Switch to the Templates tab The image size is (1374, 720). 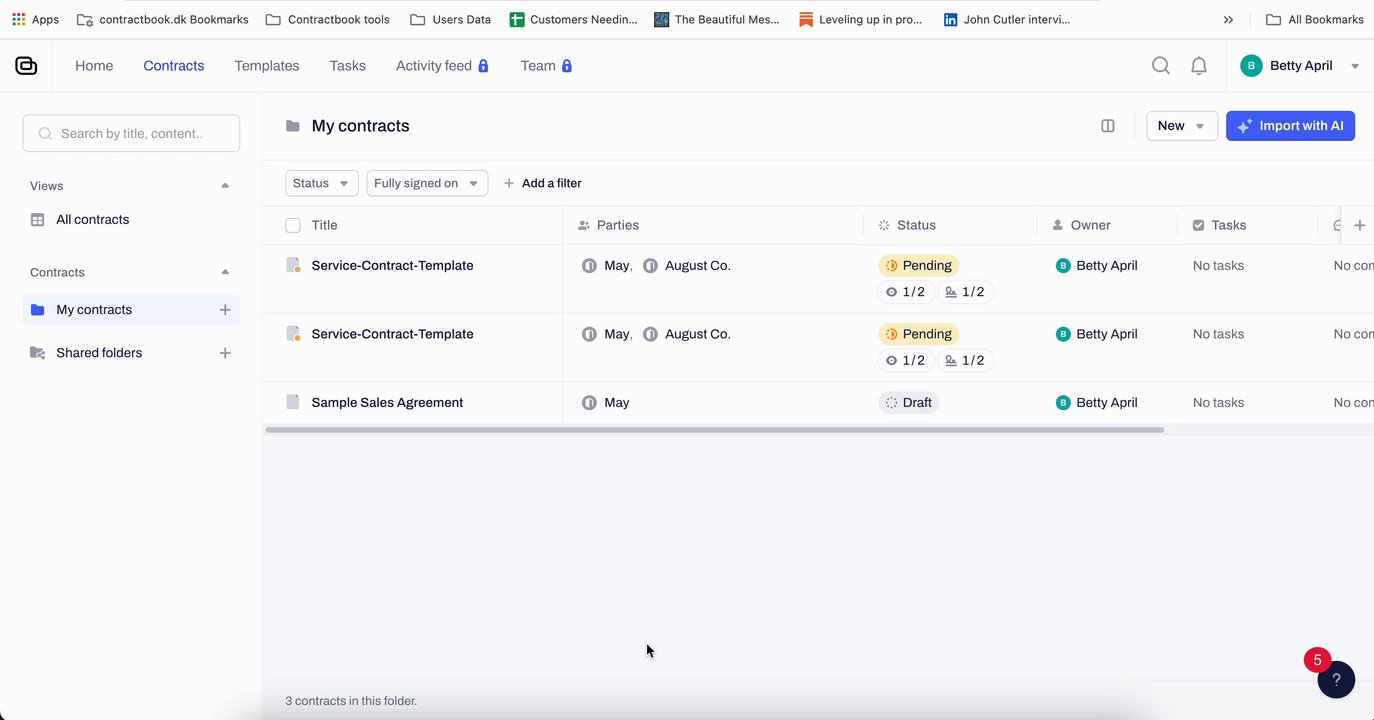(x=267, y=66)
